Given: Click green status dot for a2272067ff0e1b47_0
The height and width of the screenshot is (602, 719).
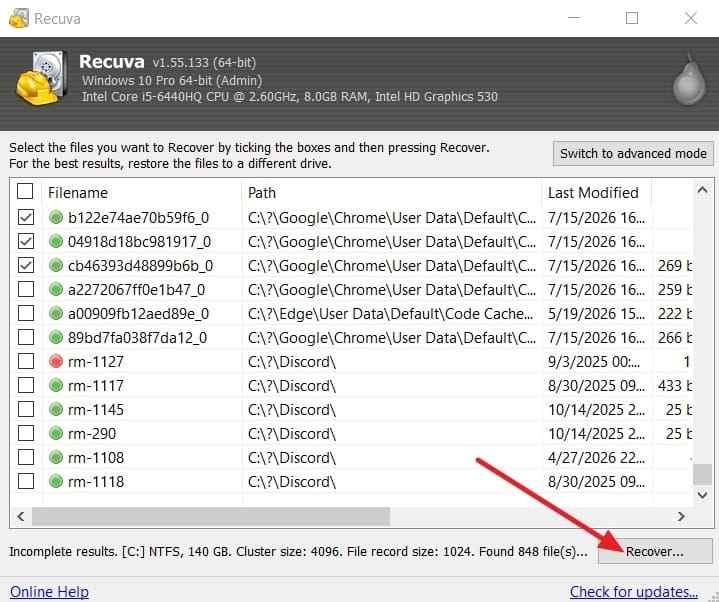Looking at the screenshot, I should 56,289.
